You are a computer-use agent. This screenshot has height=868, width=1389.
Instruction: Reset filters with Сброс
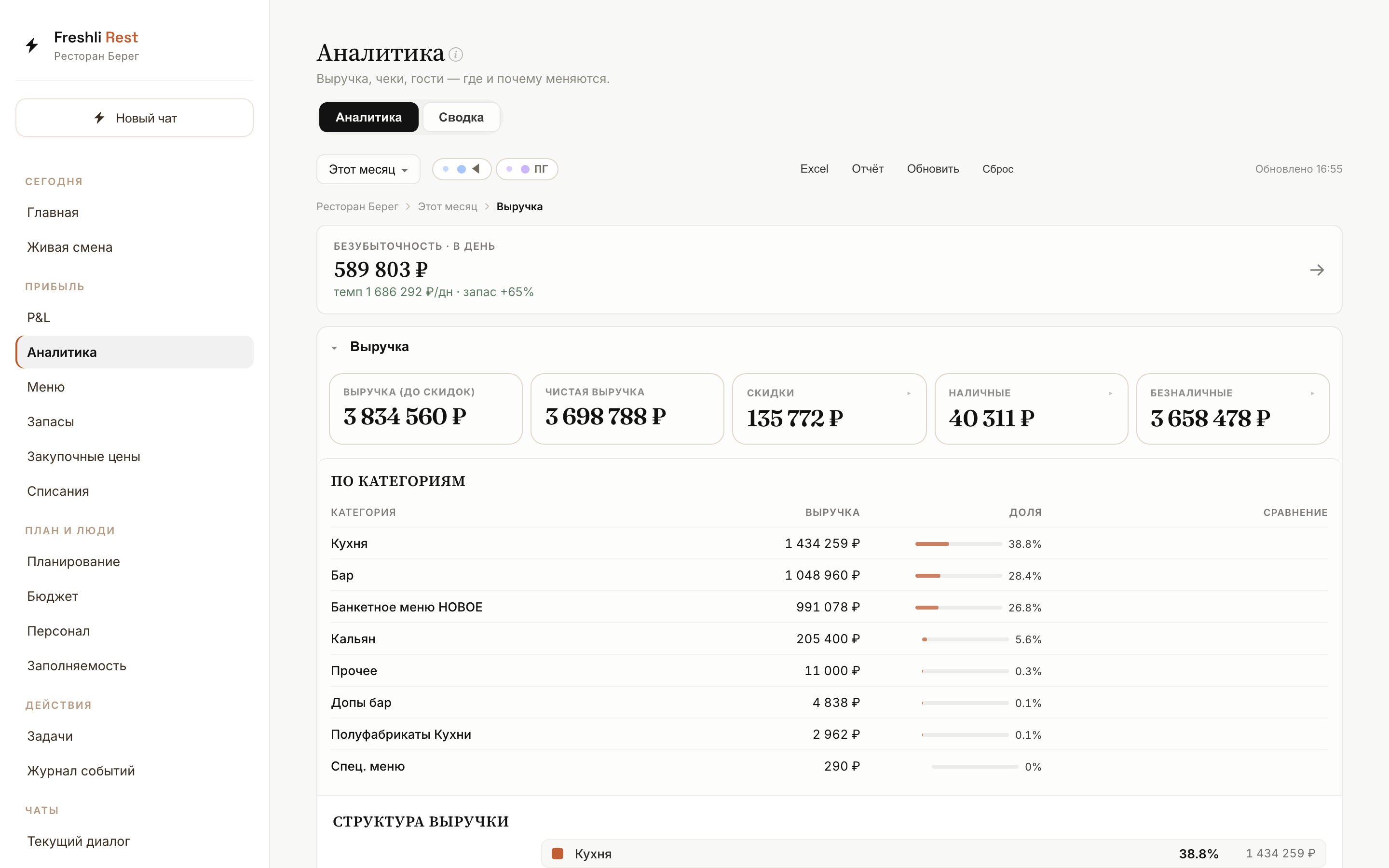click(x=997, y=169)
